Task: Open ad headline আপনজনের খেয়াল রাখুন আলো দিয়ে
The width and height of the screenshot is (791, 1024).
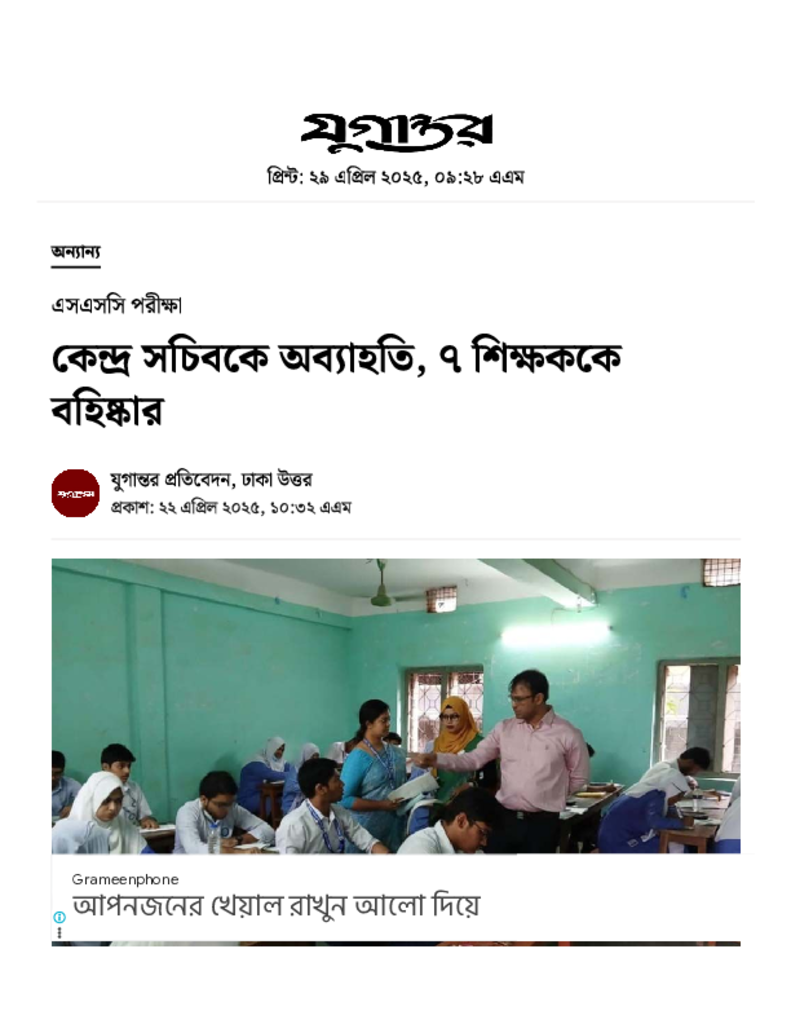Action: point(276,906)
